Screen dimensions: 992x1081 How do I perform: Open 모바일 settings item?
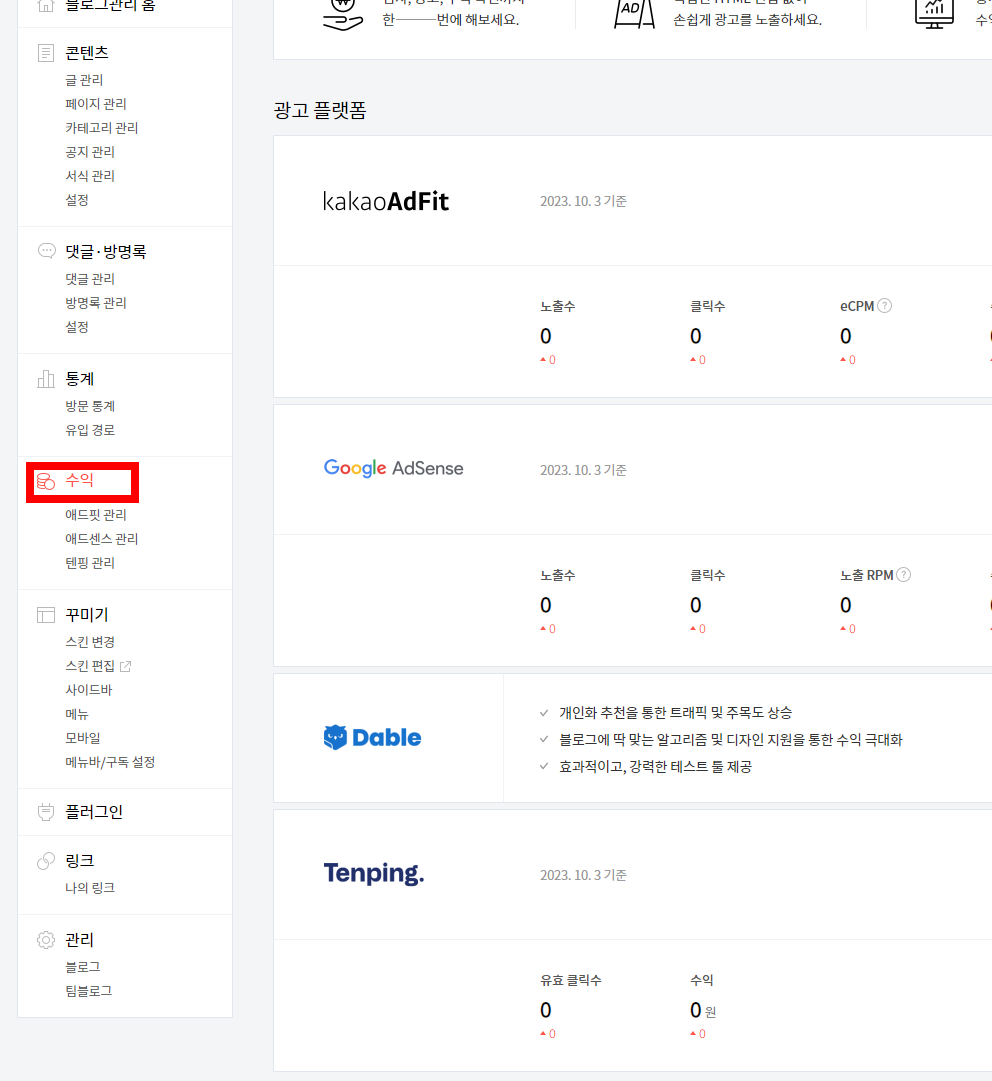click(83, 738)
